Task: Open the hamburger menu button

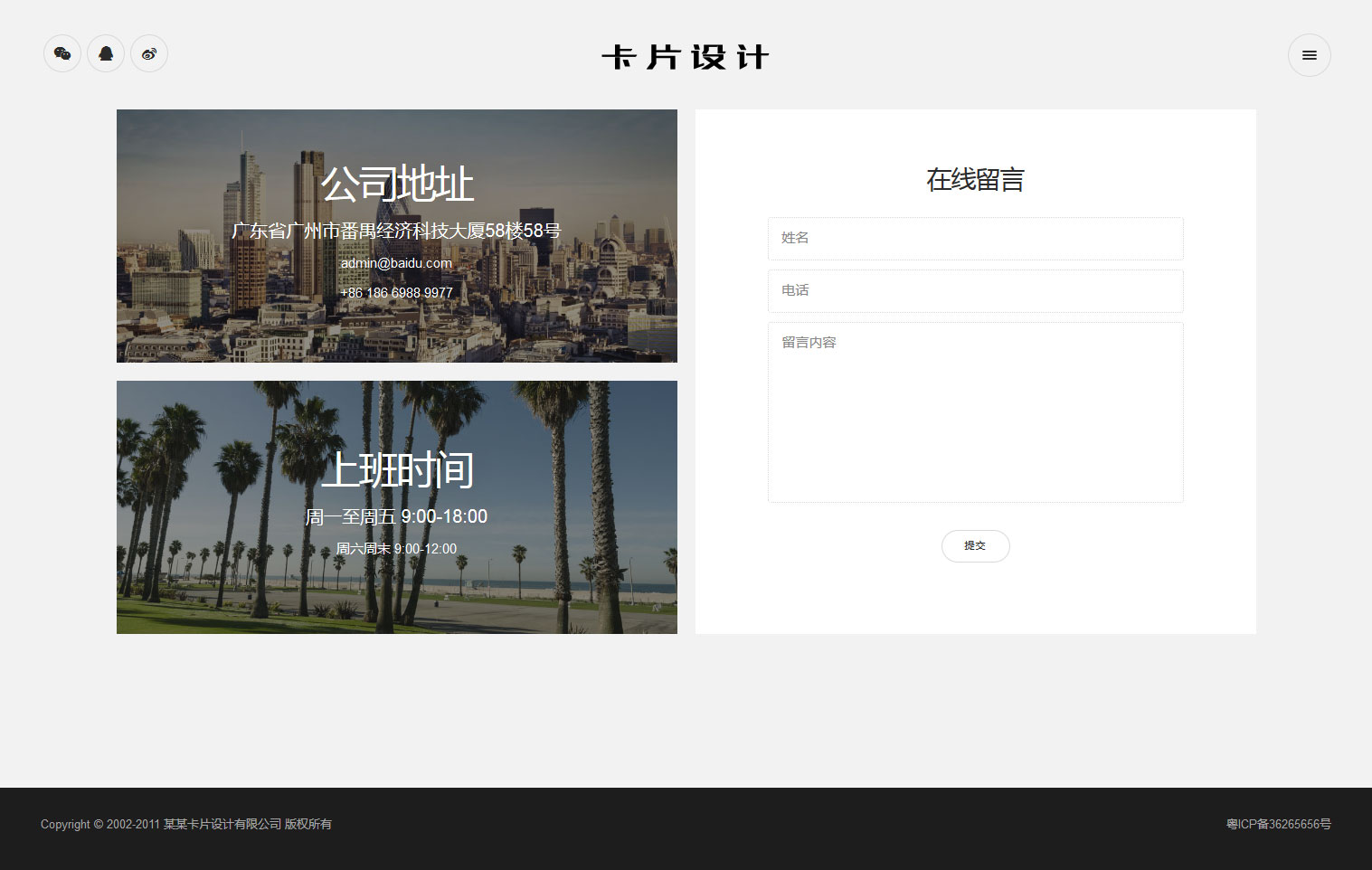Action: 1309,55
